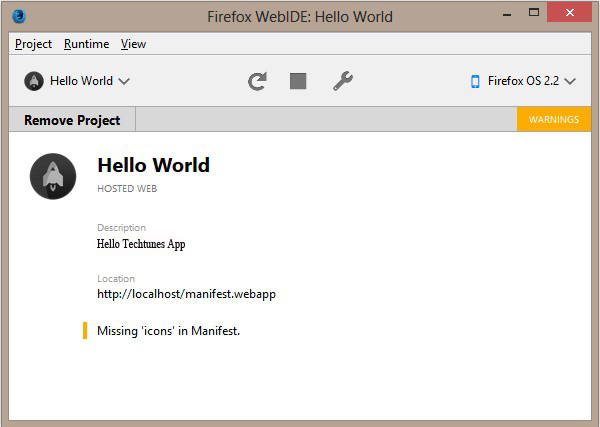This screenshot has height=427, width=600.
Task: Select the manifest.webapp location URL
Action: point(186,294)
